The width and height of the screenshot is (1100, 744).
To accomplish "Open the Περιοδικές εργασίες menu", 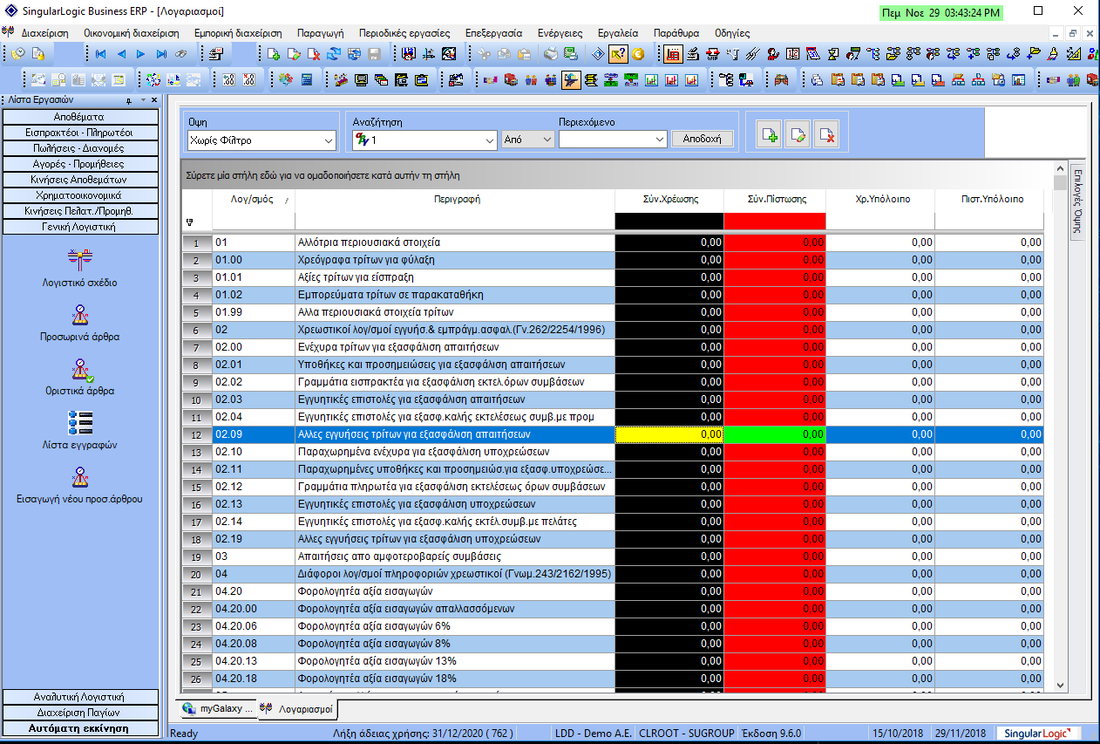I will pos(405,33).
